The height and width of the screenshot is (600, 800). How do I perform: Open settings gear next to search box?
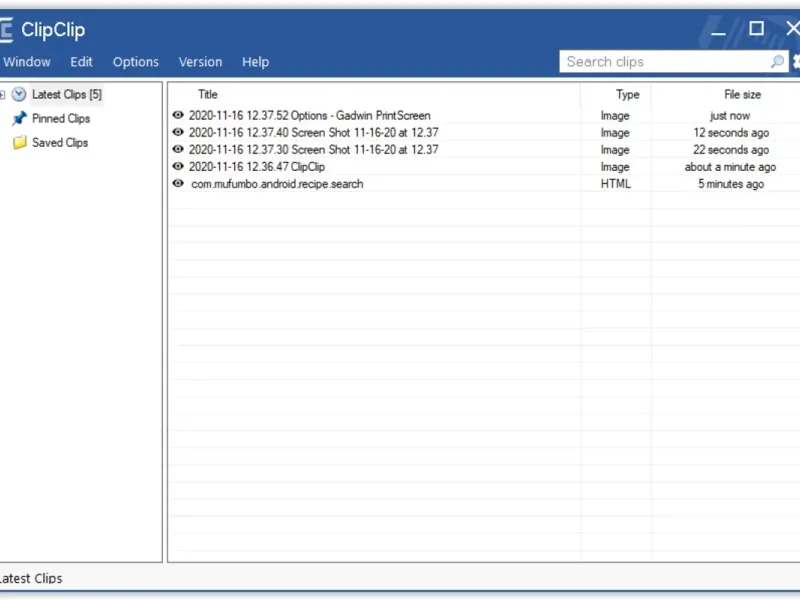tap(796, 62)
